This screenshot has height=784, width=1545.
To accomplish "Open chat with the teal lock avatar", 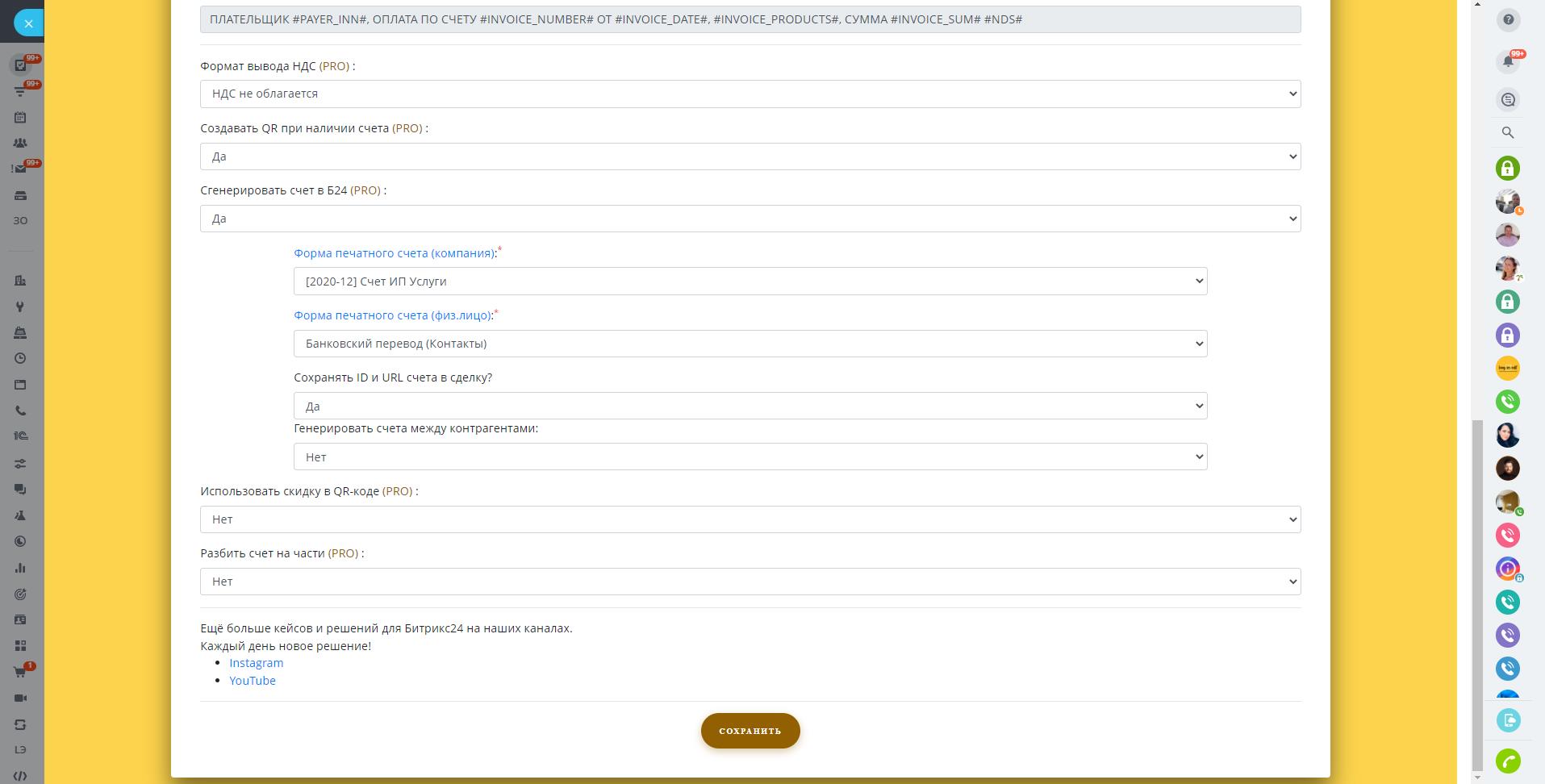I will pos(1508,302).
